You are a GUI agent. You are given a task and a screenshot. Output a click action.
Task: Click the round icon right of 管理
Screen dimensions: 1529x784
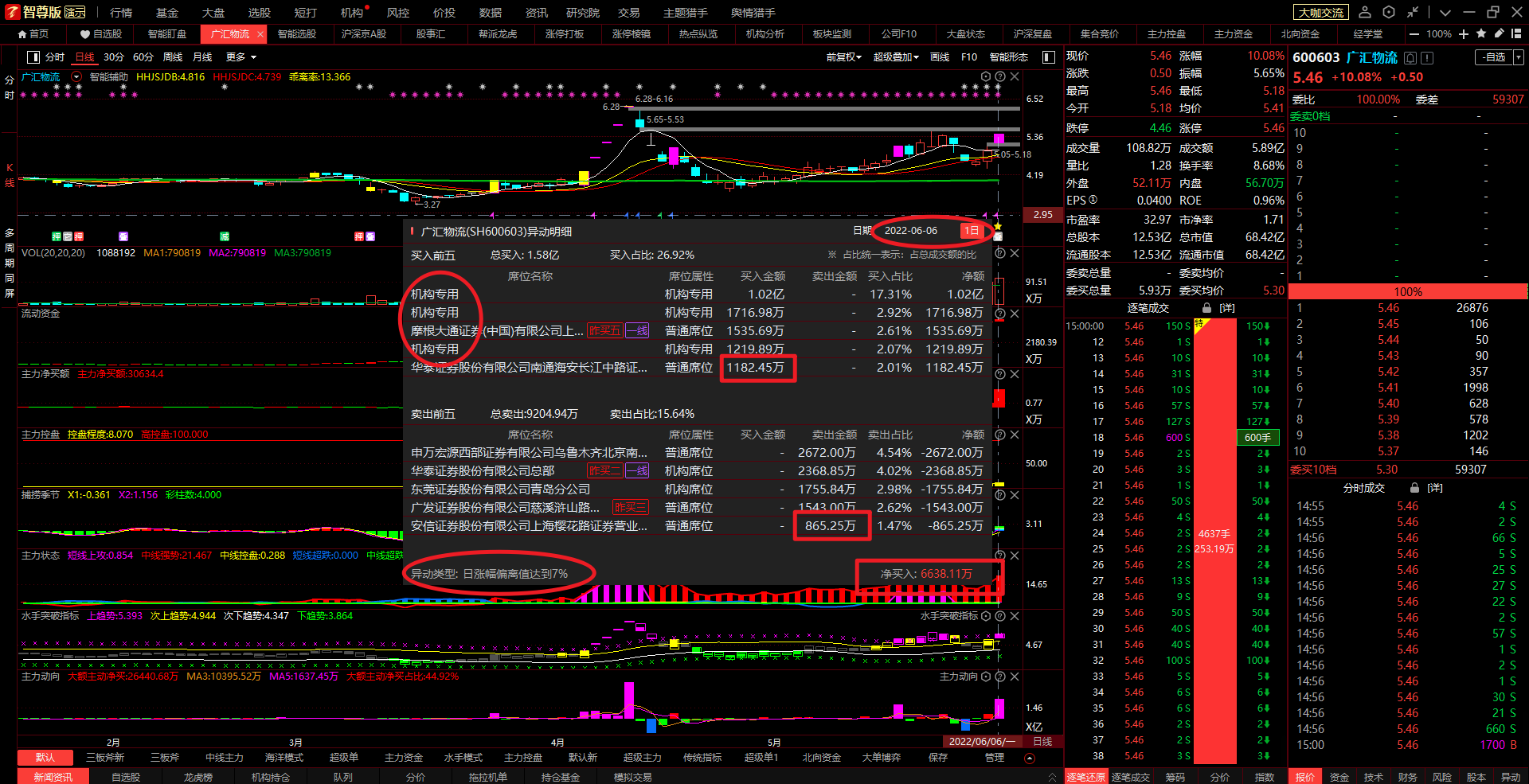1029,758
